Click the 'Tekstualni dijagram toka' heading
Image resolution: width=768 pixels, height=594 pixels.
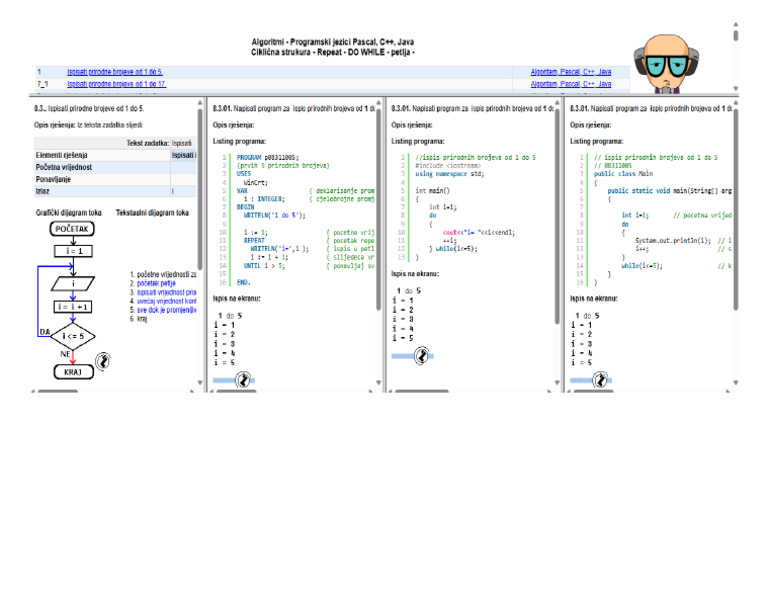(x=152, y=213)
